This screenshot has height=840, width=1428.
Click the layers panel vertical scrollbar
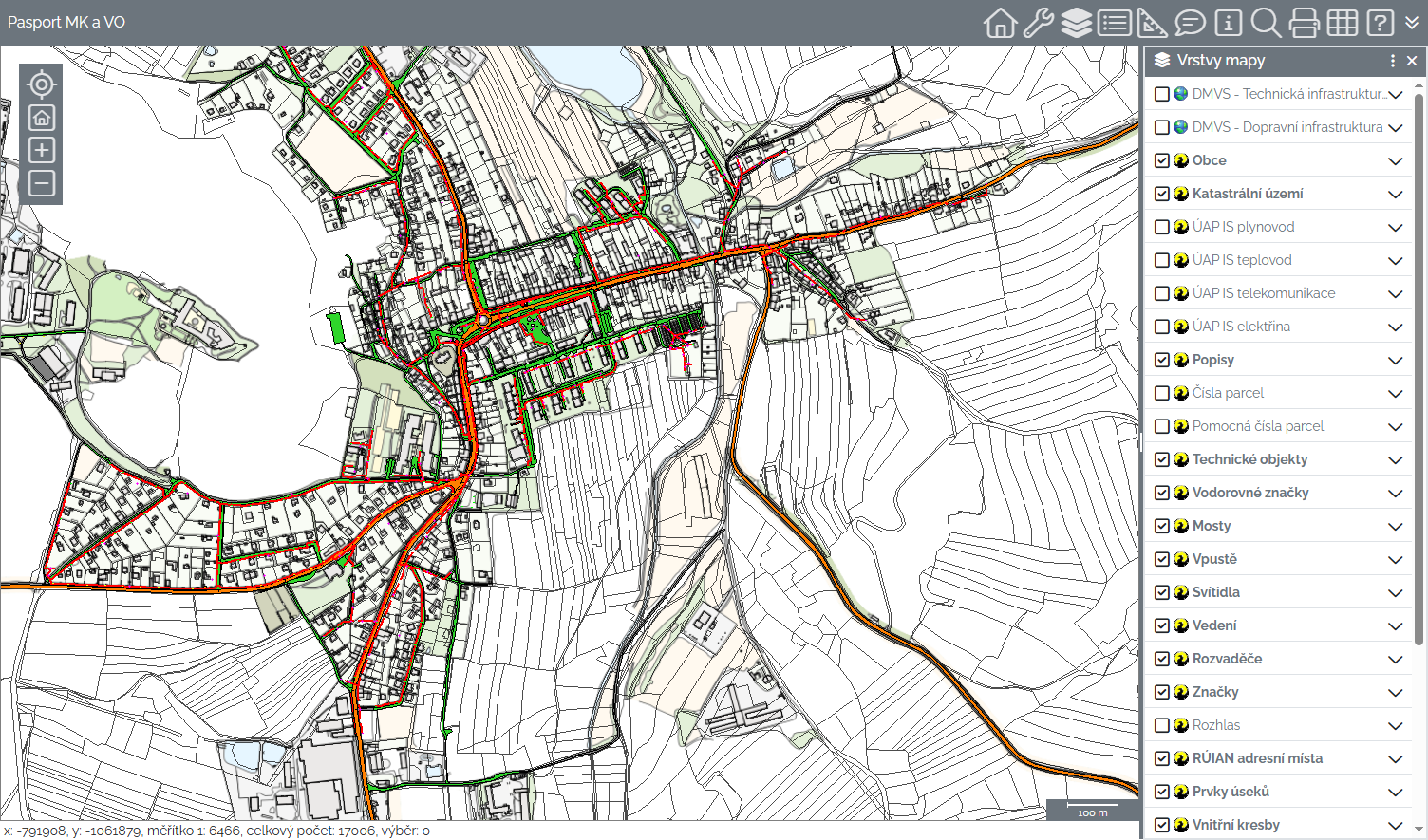pyautogui.click(x=1419, y=380)
